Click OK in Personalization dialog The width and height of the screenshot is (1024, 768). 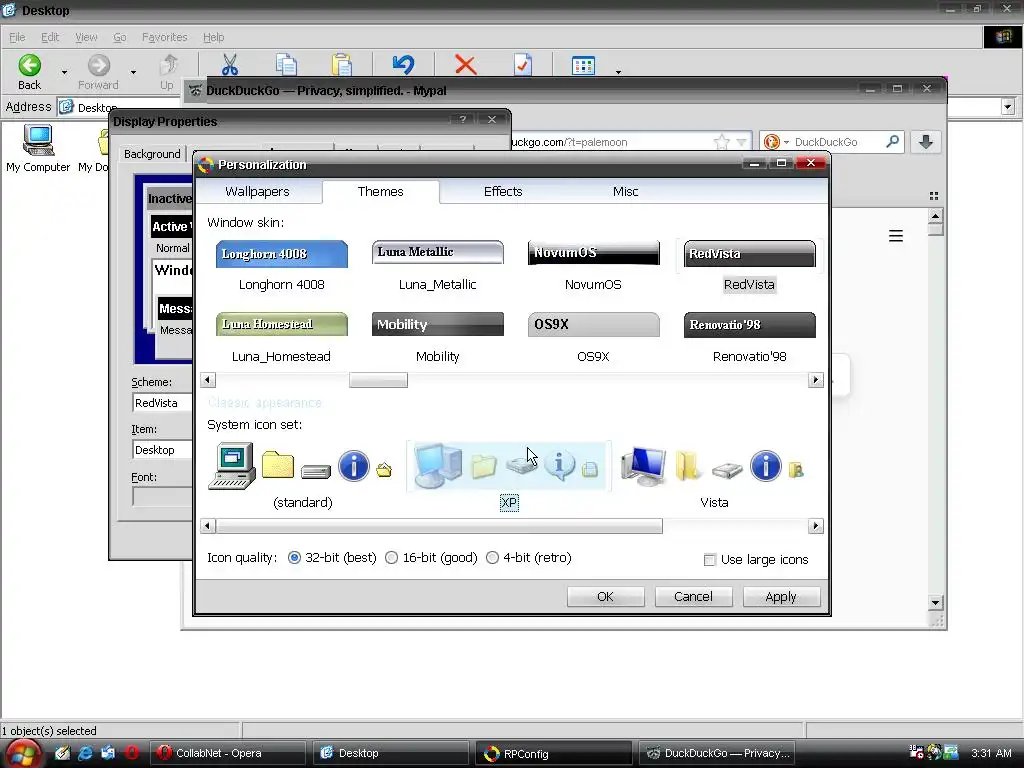coord(605,596)
